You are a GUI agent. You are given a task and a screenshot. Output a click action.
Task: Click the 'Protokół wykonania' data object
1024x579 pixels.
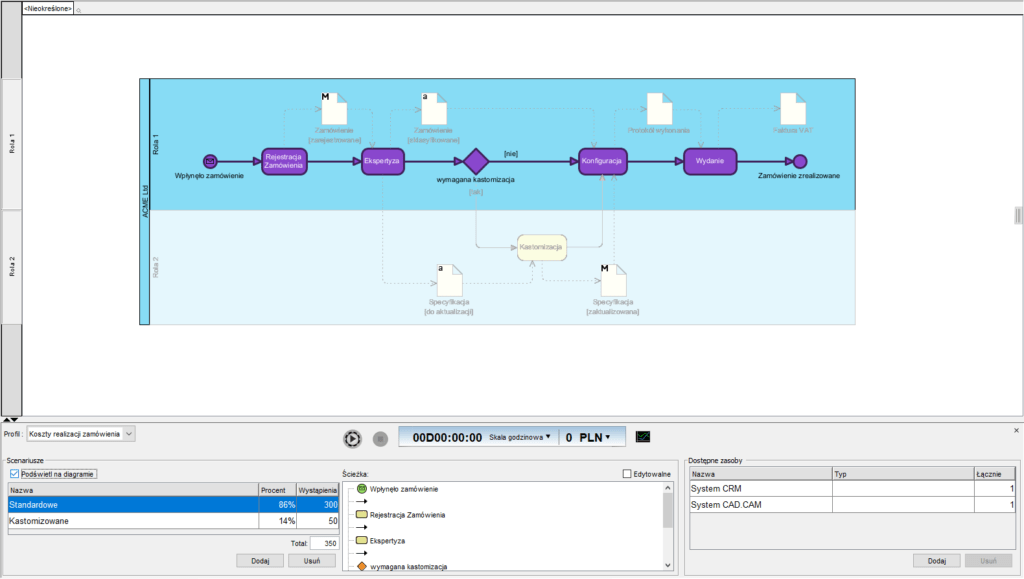click(659, 108)
